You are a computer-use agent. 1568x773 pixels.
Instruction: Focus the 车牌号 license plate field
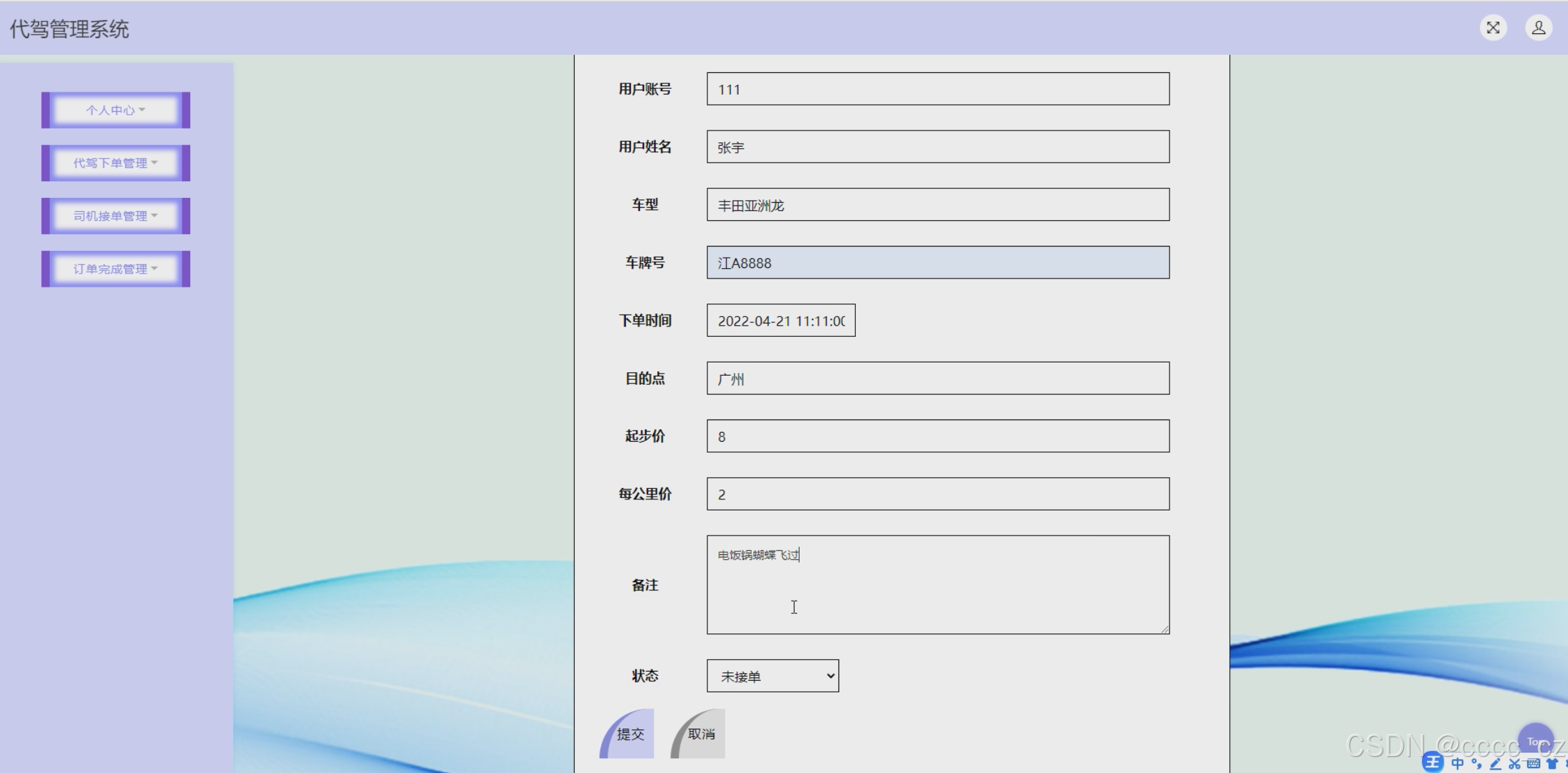(x=937, y=263)
